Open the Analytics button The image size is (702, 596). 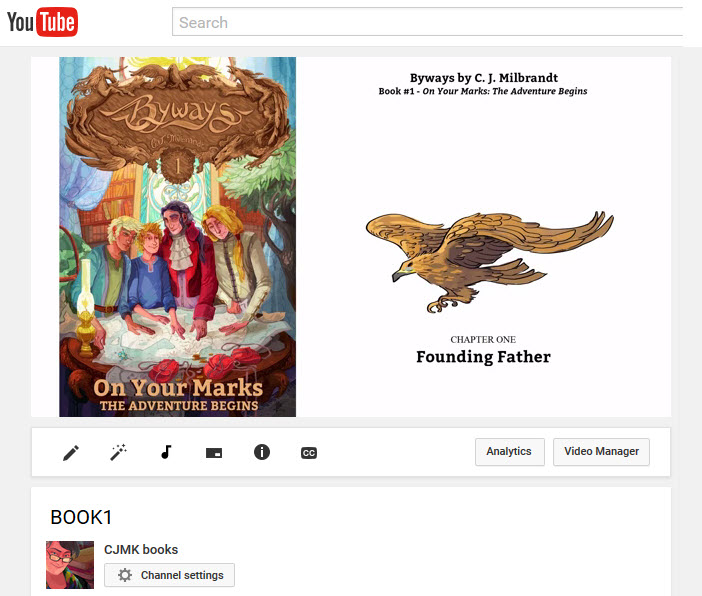click(x=509, y=452)
